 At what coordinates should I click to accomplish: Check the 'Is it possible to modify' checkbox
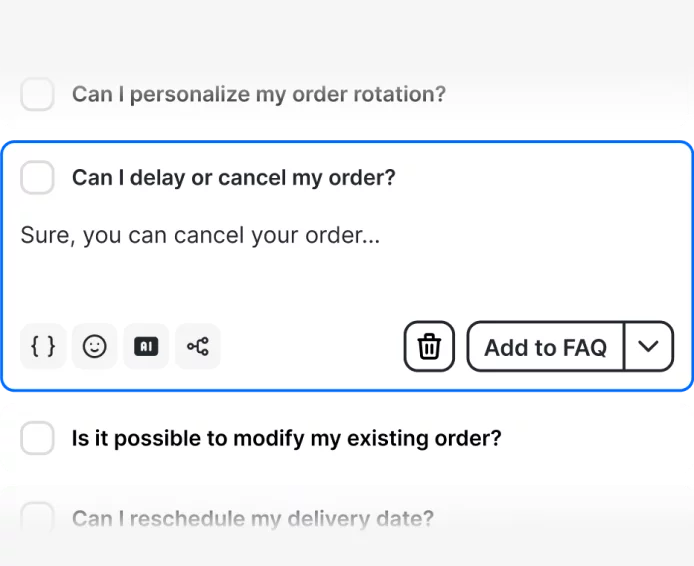[x=38, y=438]
